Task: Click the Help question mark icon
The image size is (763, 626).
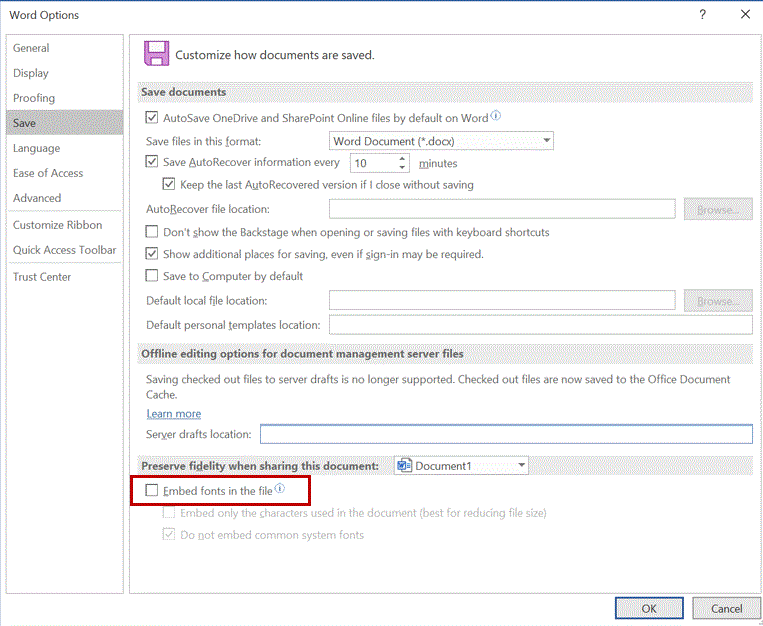Action: pyautogui.click(x=703, y=15)
